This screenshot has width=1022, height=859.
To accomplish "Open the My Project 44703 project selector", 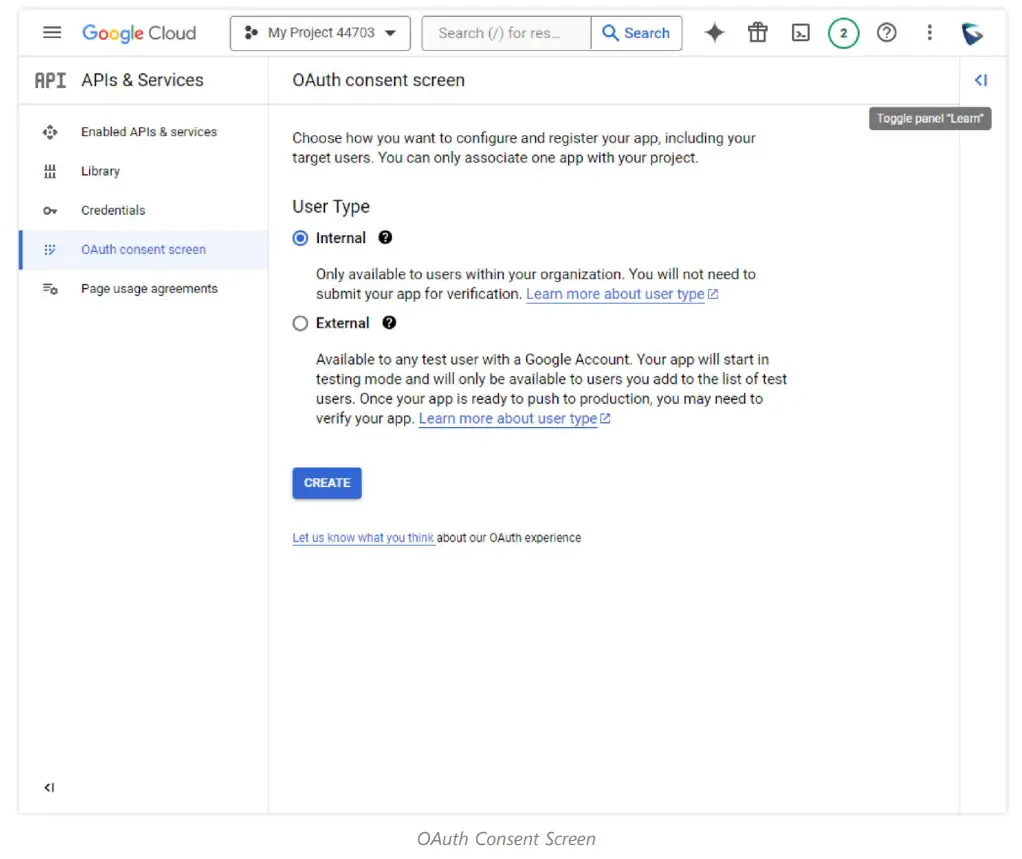I will [x=320, y=33].
